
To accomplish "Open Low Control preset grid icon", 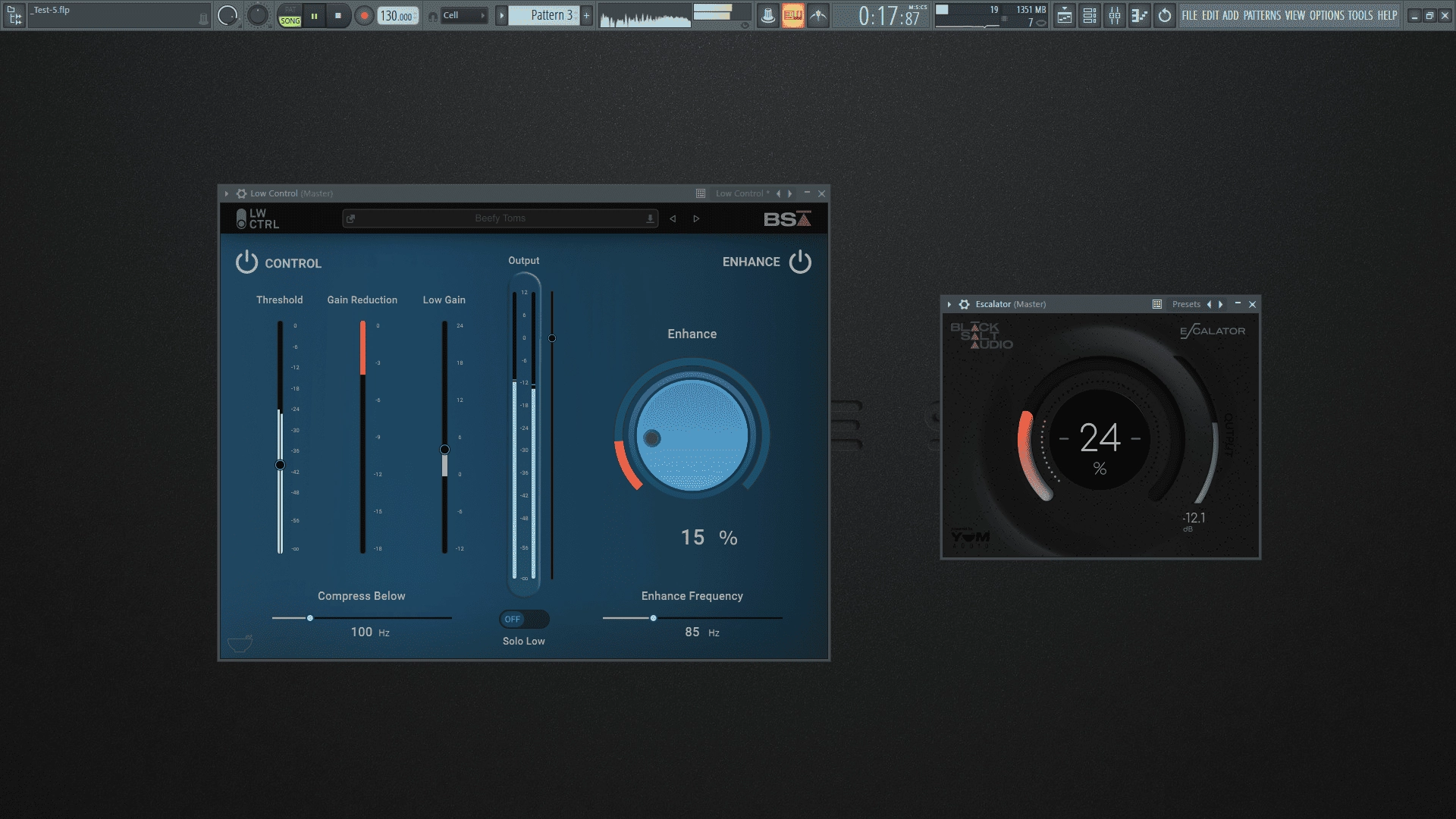I will (x=701, y=194).
